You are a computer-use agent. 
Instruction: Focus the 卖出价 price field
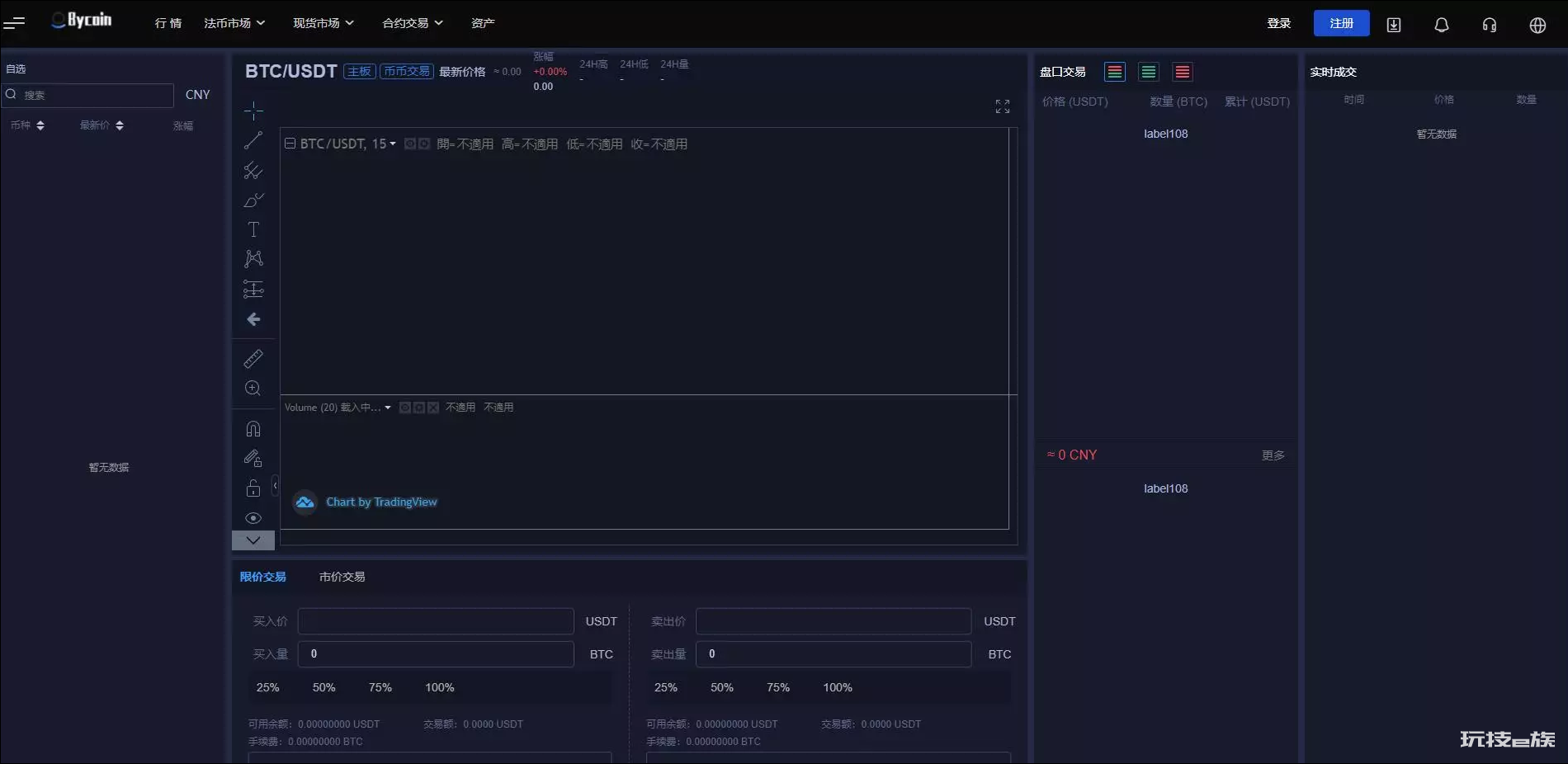point(834,621)
